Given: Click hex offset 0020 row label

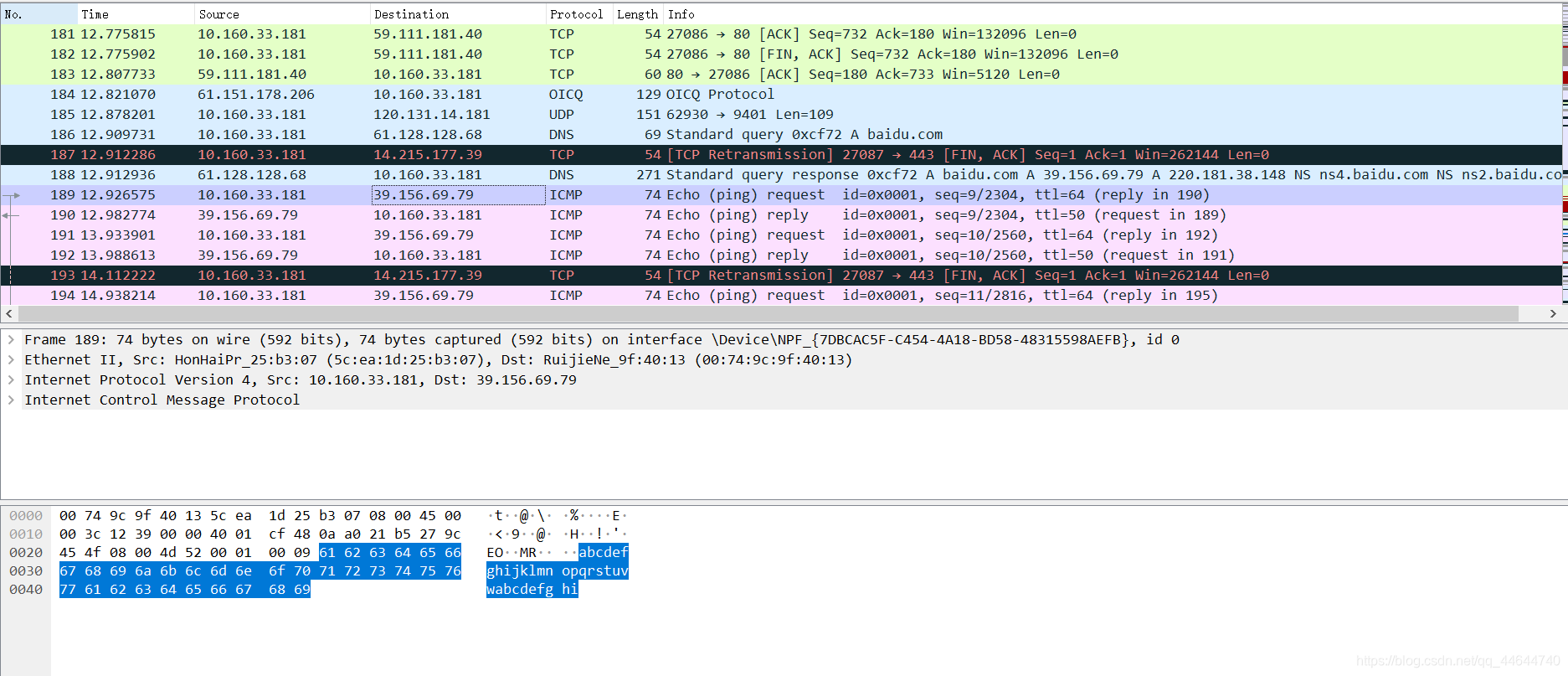Looking at the screenshot, I should 26,553.
